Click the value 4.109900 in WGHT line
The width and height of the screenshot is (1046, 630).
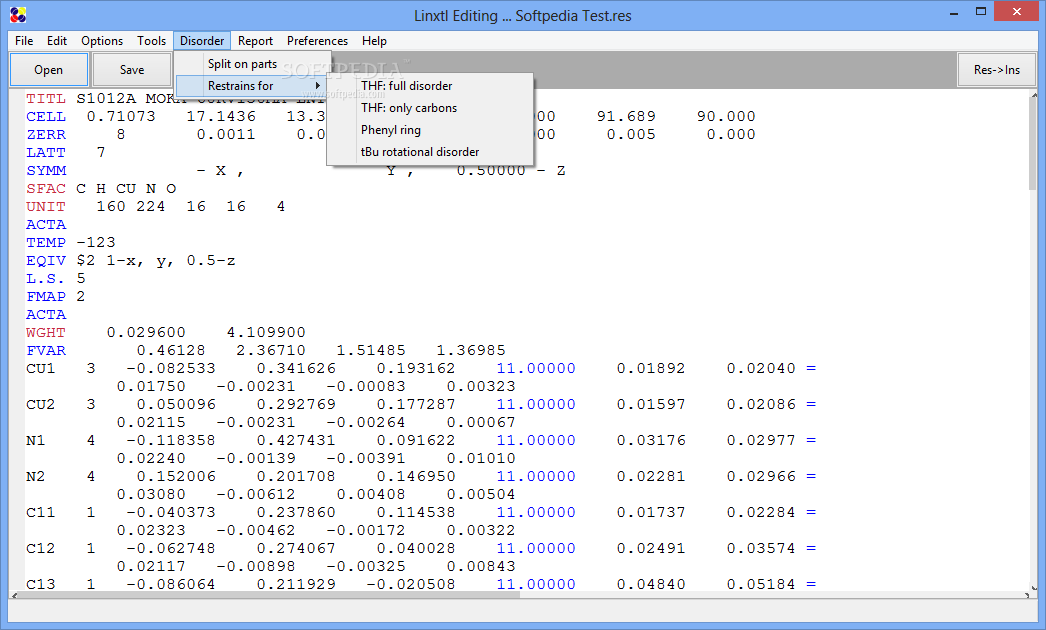click(266, 333)
